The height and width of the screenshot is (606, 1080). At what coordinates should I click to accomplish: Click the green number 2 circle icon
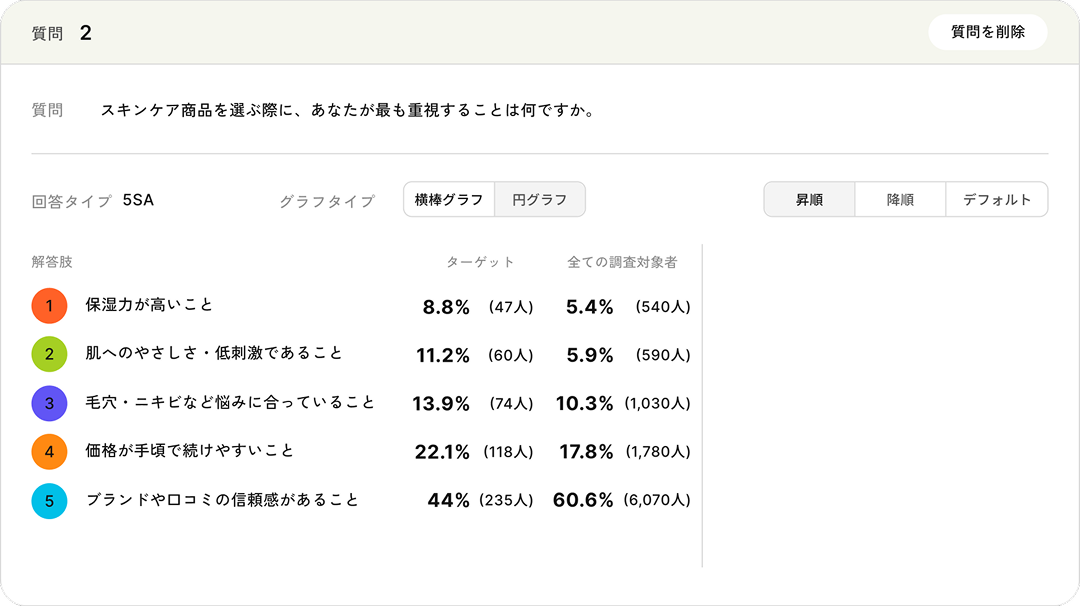tap(49, 354)
